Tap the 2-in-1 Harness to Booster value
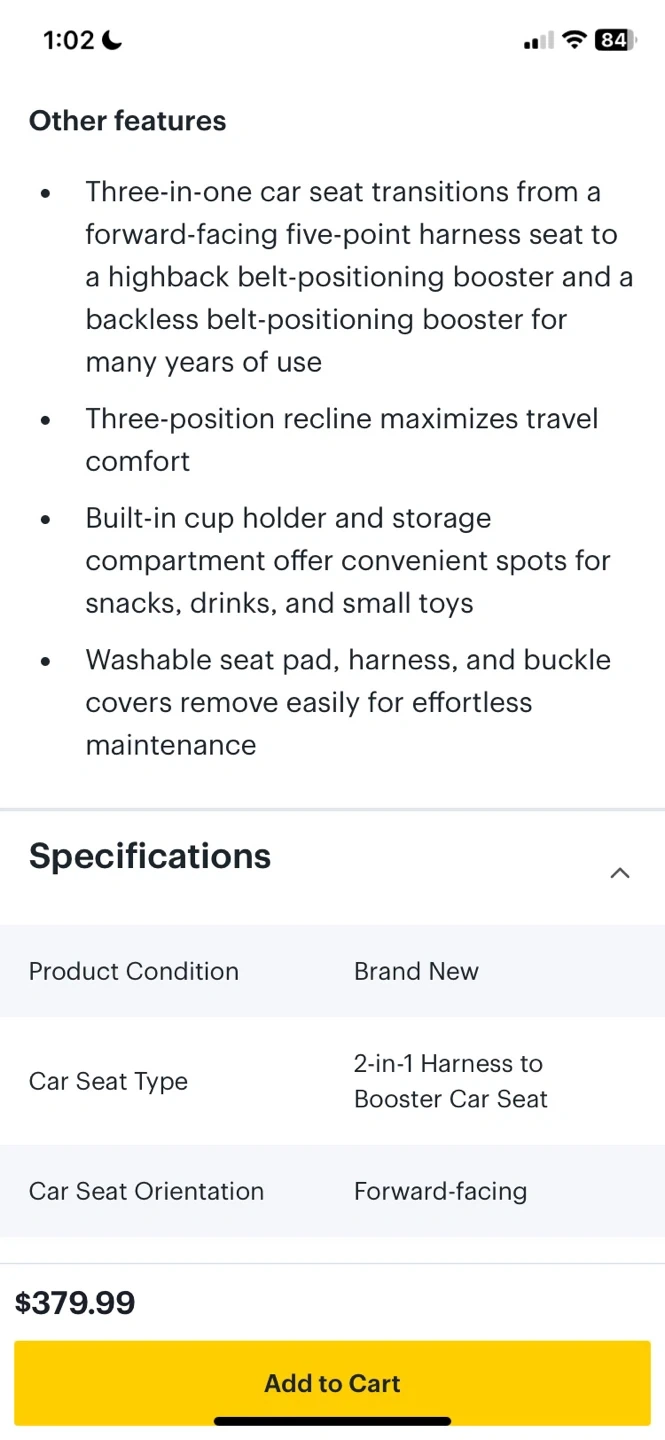 pos(450,1081)
